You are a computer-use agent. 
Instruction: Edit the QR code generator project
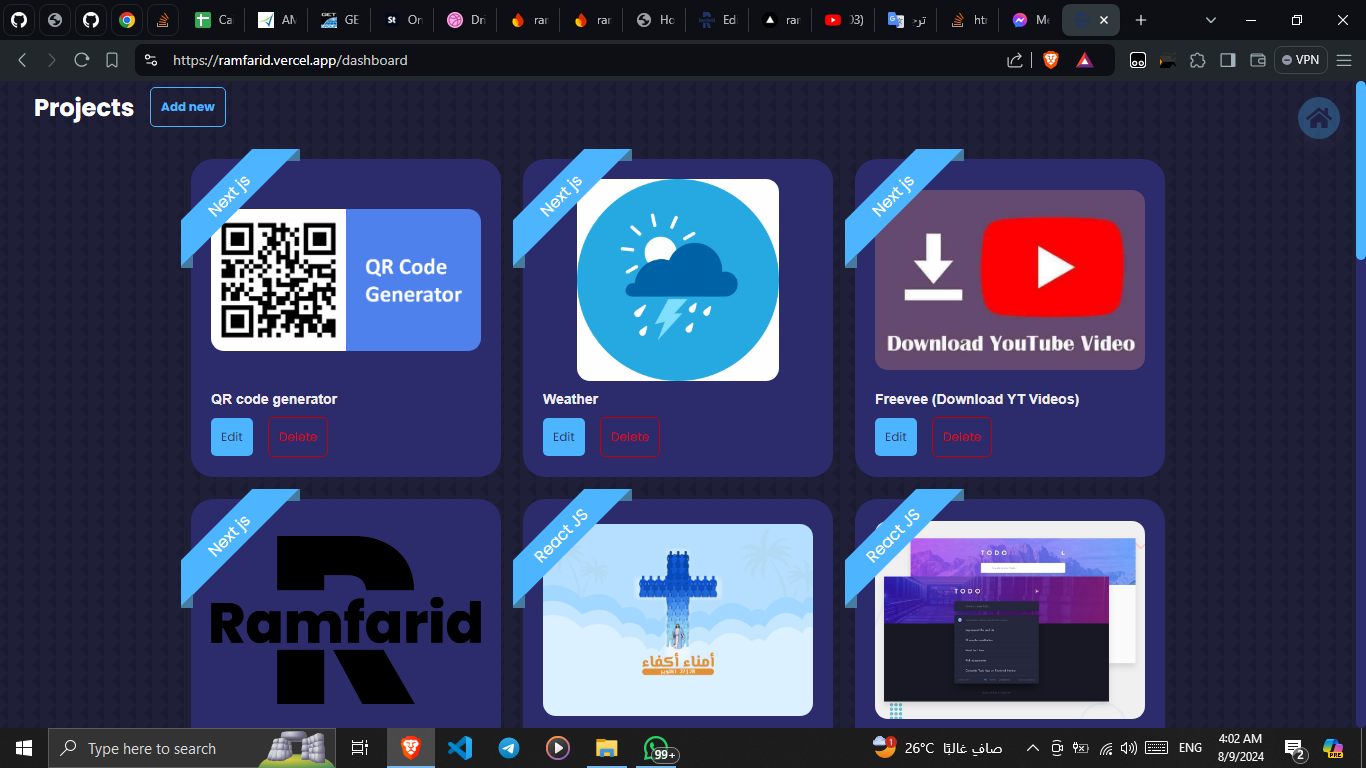coord(232,437)
